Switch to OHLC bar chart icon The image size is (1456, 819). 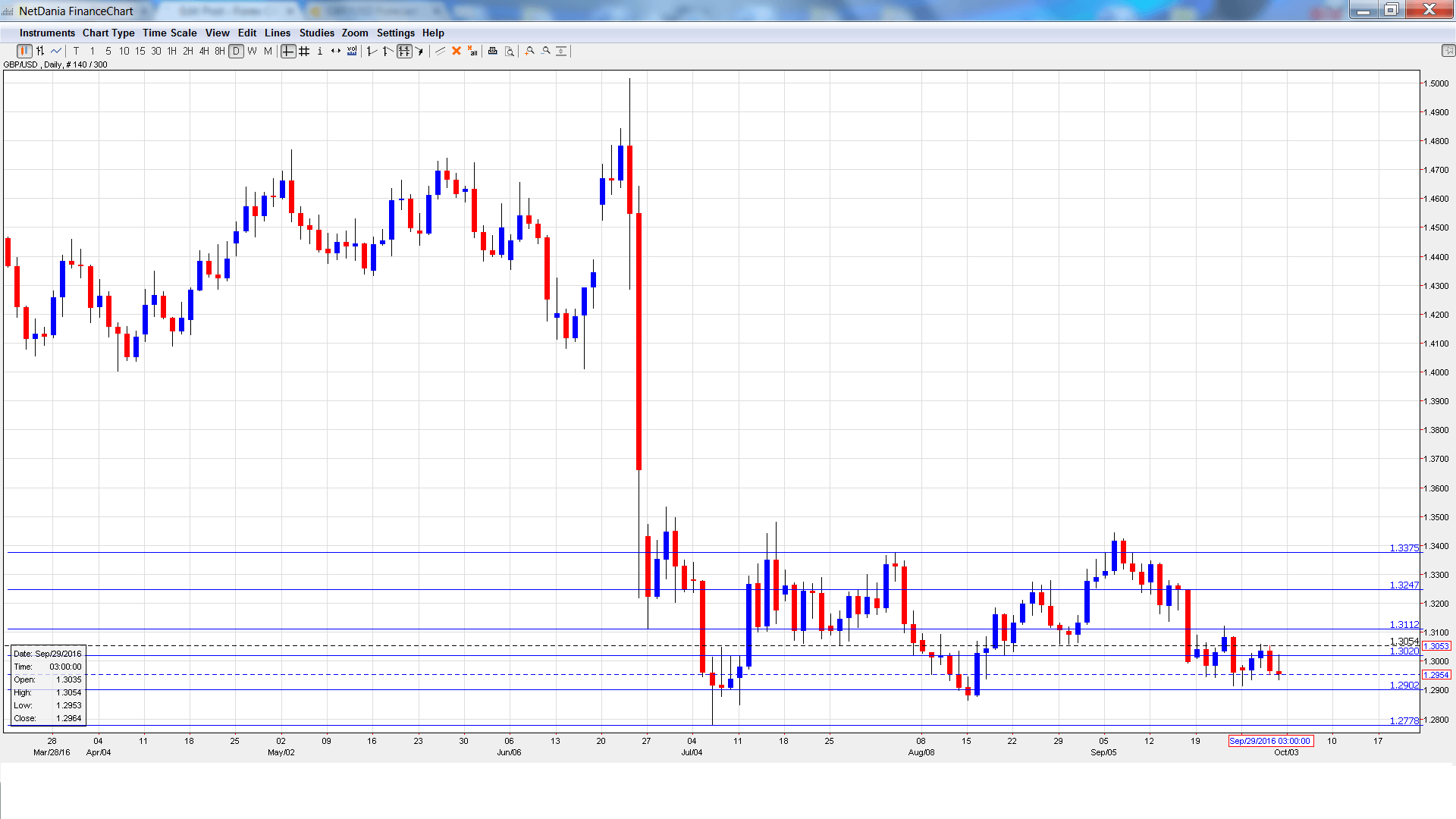[40, 52]
